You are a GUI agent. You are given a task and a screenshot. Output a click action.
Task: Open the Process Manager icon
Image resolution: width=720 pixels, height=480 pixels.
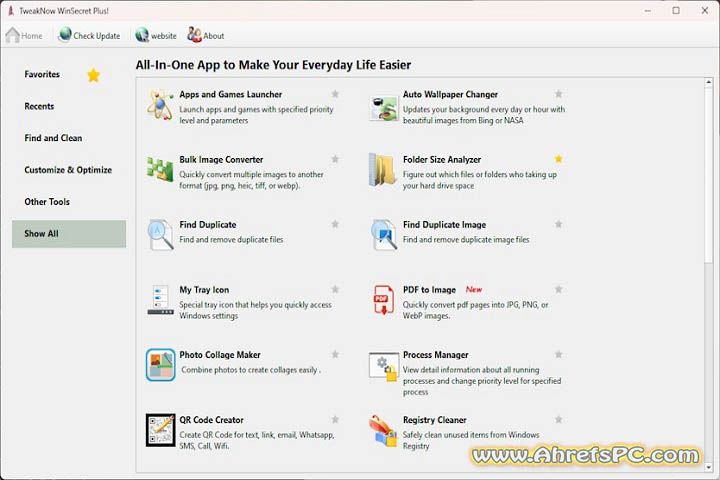tap(383, 366)
